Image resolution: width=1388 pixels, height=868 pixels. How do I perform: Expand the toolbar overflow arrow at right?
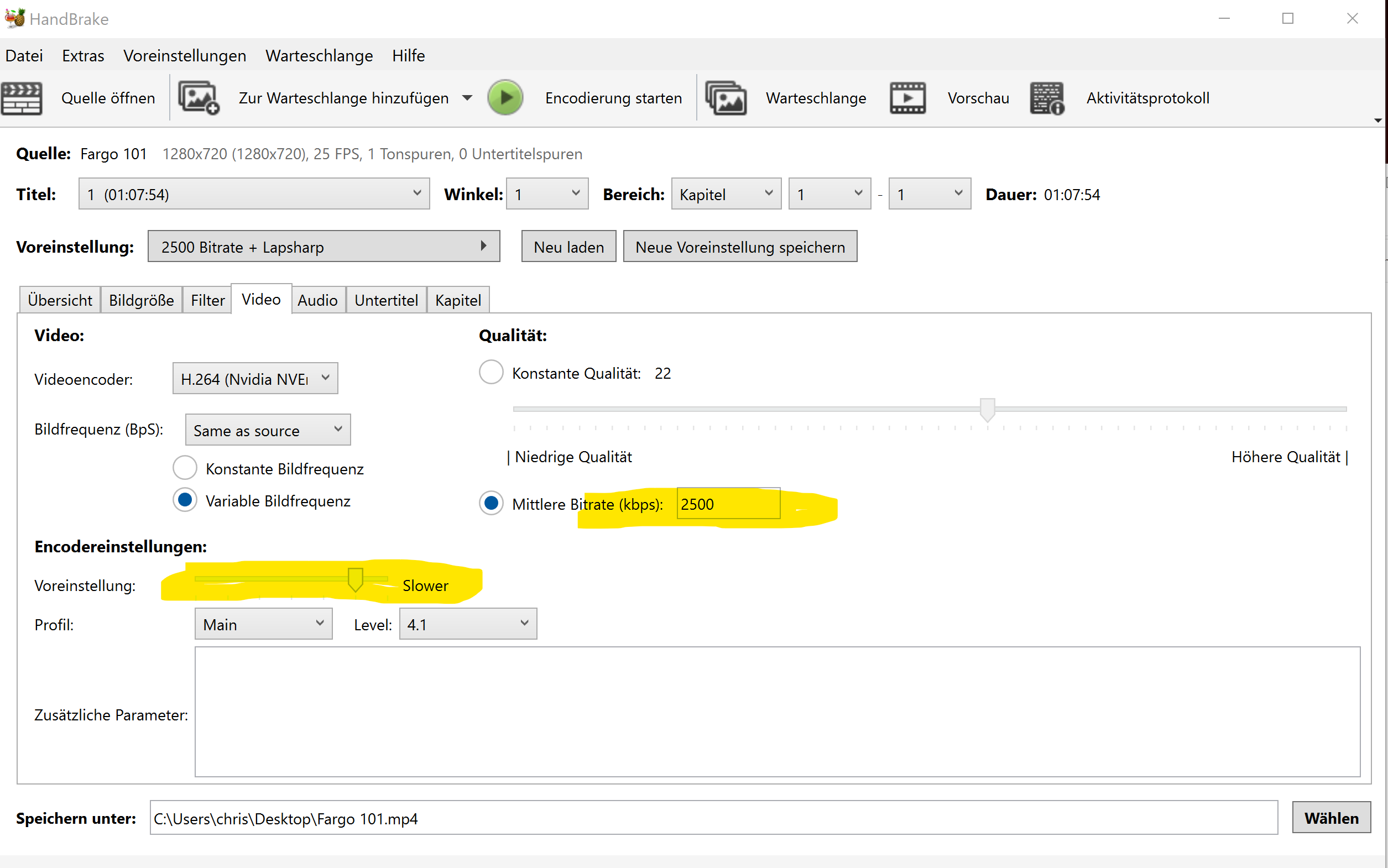coord(1377,121)
